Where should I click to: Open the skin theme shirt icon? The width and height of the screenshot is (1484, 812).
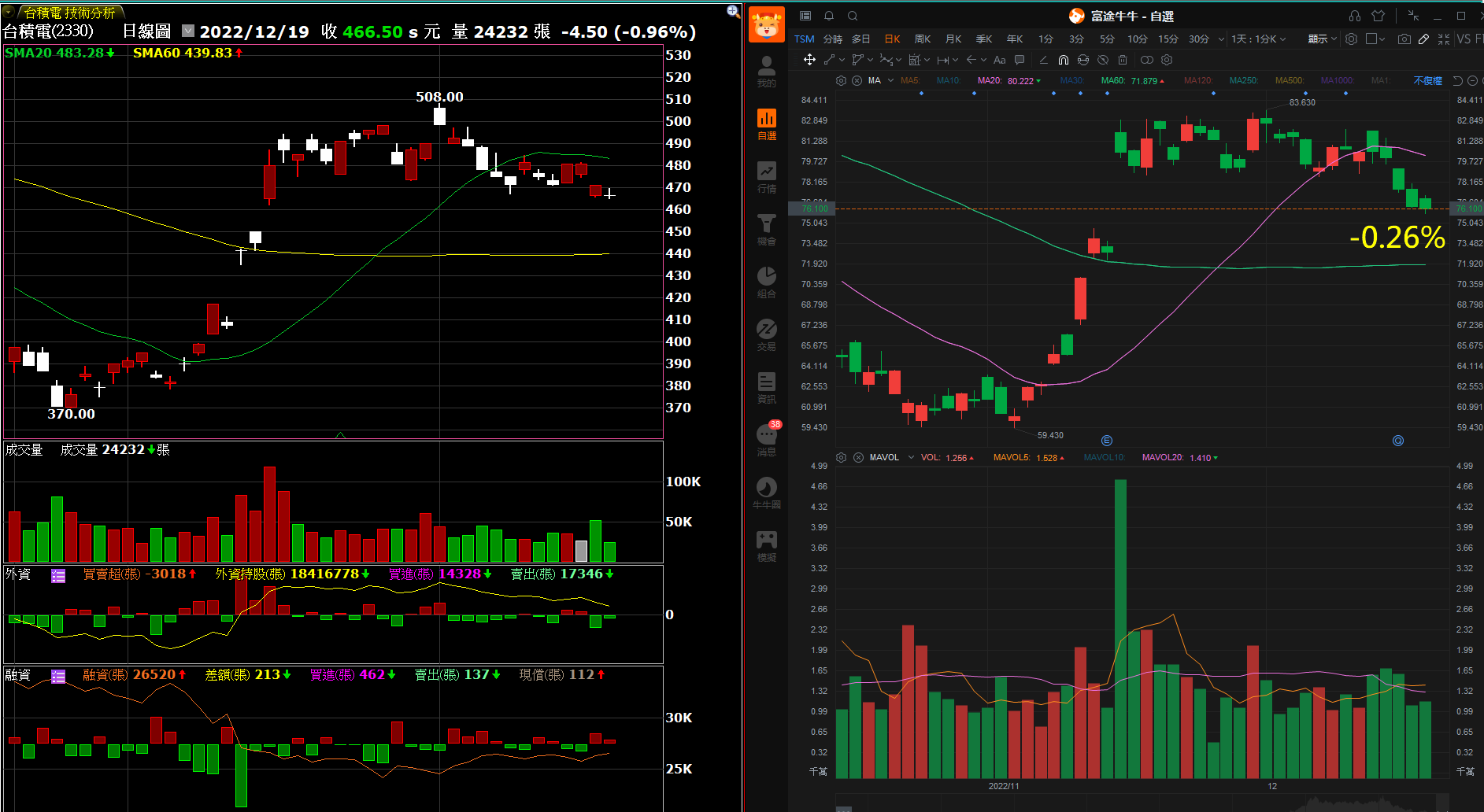click(x=1379, y=16)
